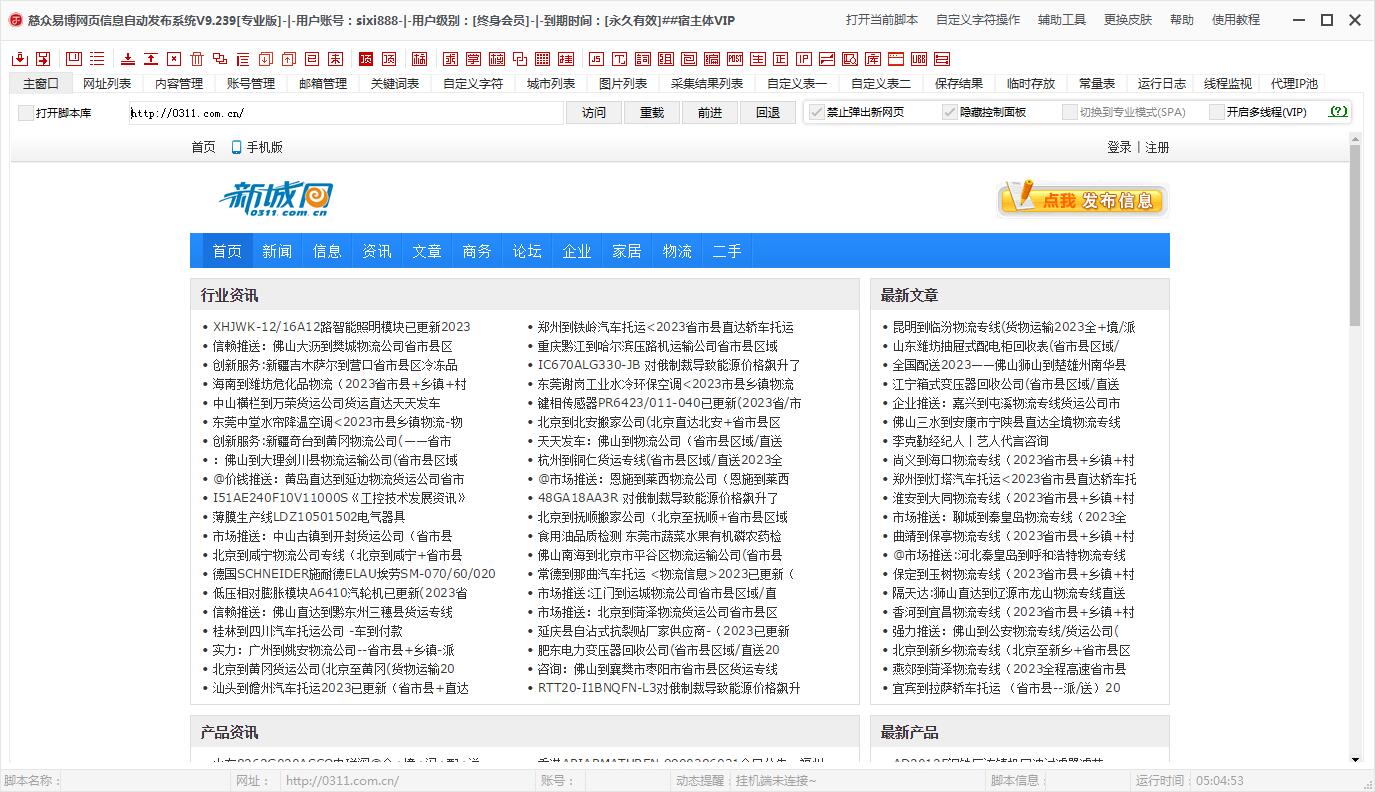Click the UBB toolbar icon
1375x792 pixels.
918,59
